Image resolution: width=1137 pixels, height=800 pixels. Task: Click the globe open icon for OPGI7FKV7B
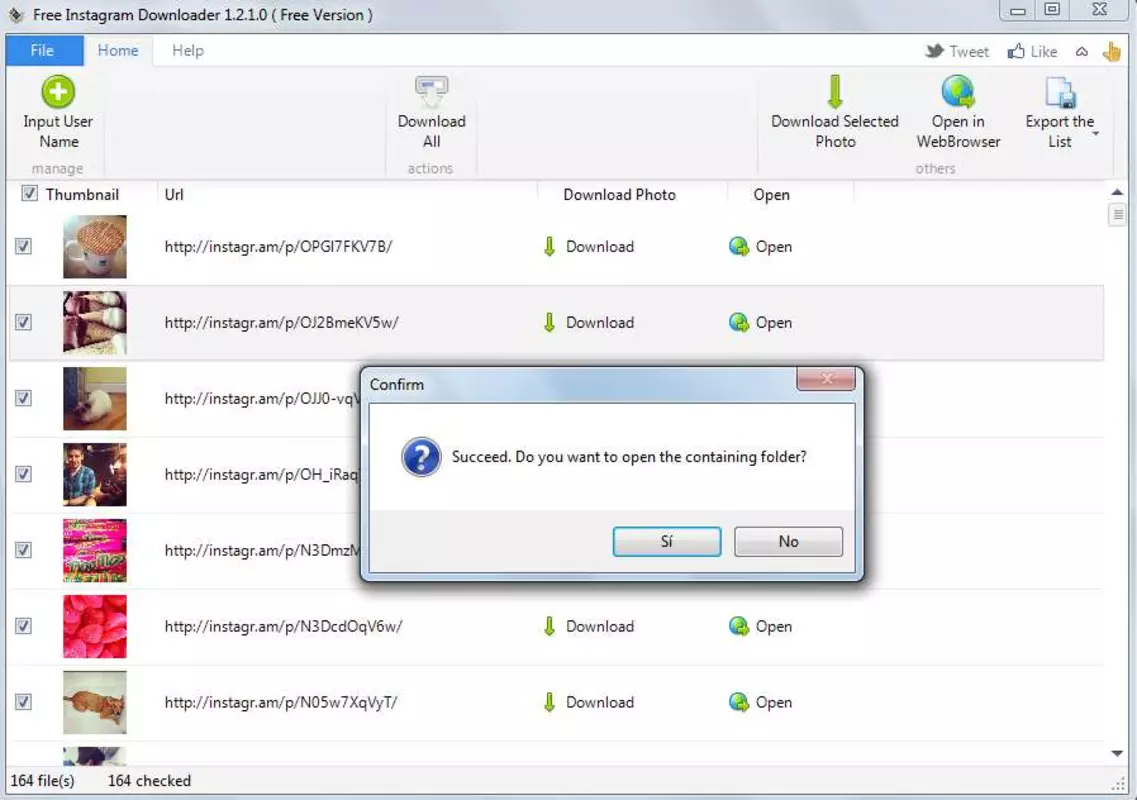[739, 247]
